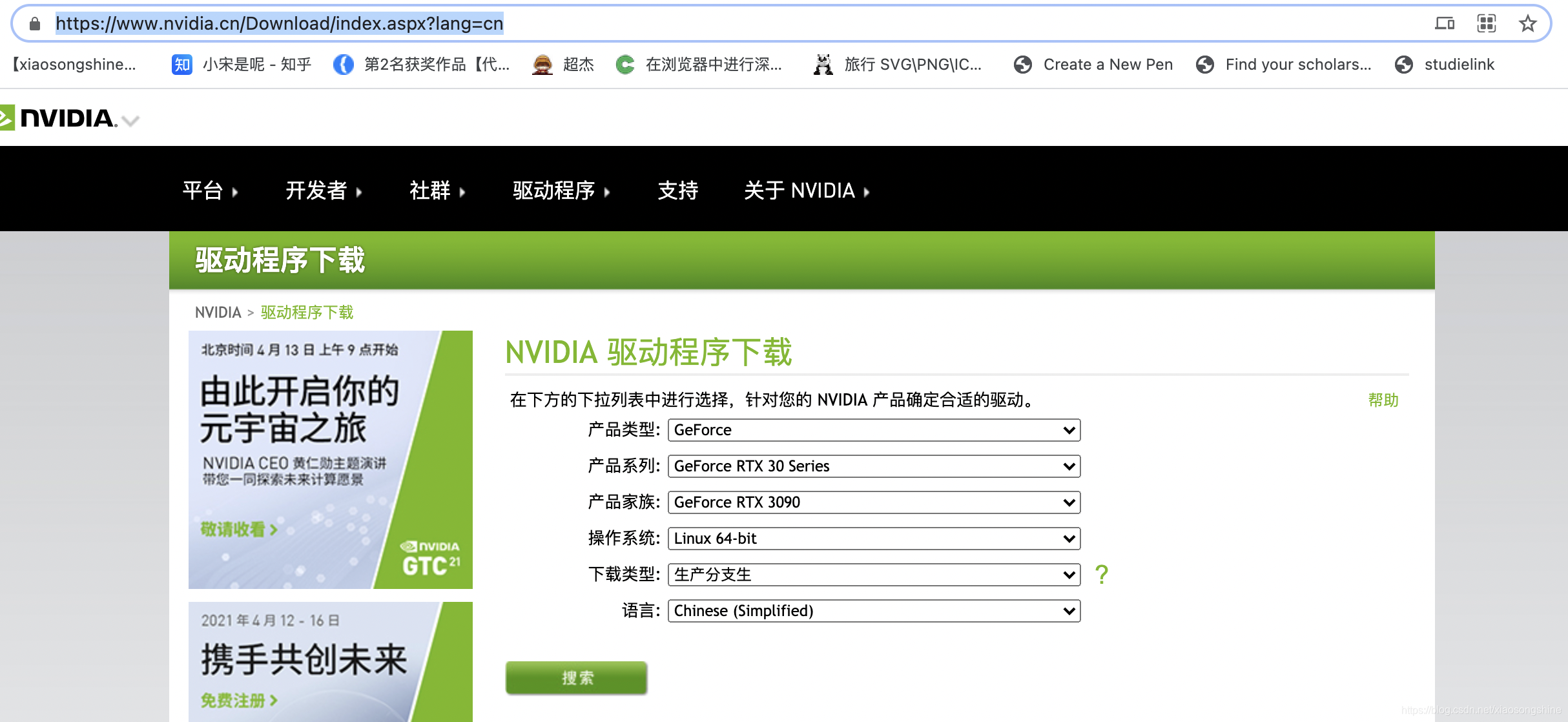Click the NVIDIA breadcrumb link
This screenshot has height=722, width=1568.
pos(218,312)
